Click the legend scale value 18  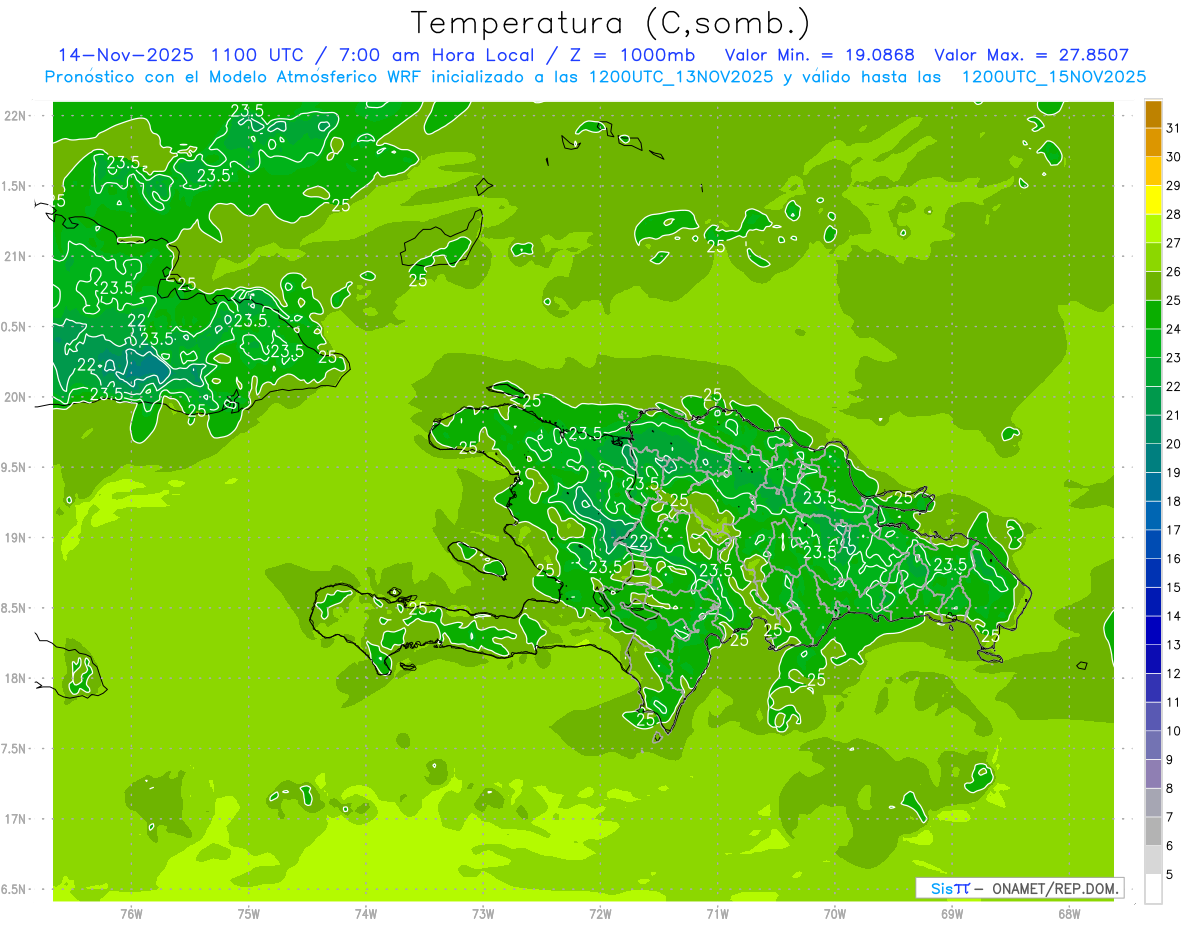tap(1173, 501)
